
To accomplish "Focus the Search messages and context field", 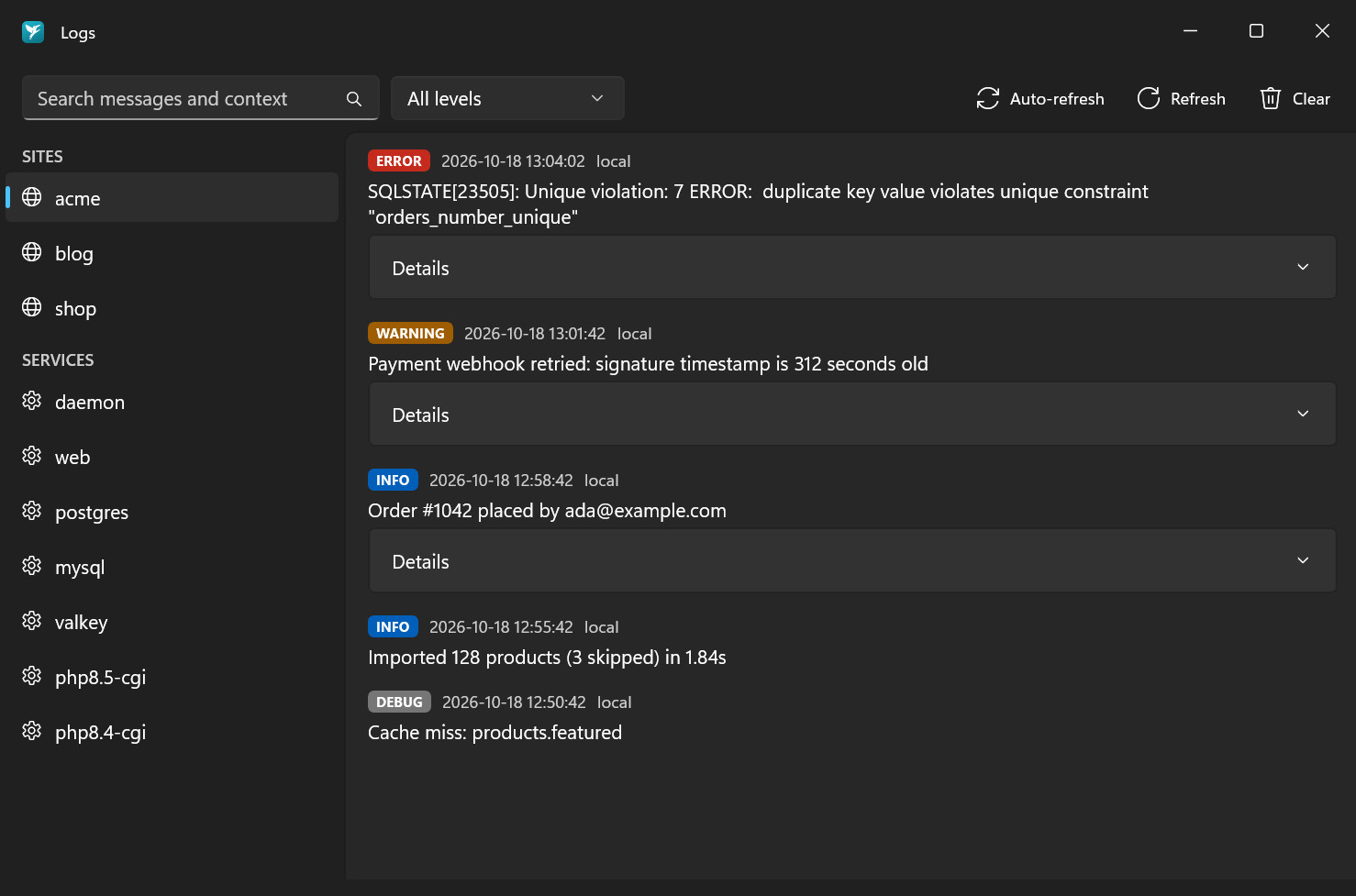I will (x=188, y=98).
